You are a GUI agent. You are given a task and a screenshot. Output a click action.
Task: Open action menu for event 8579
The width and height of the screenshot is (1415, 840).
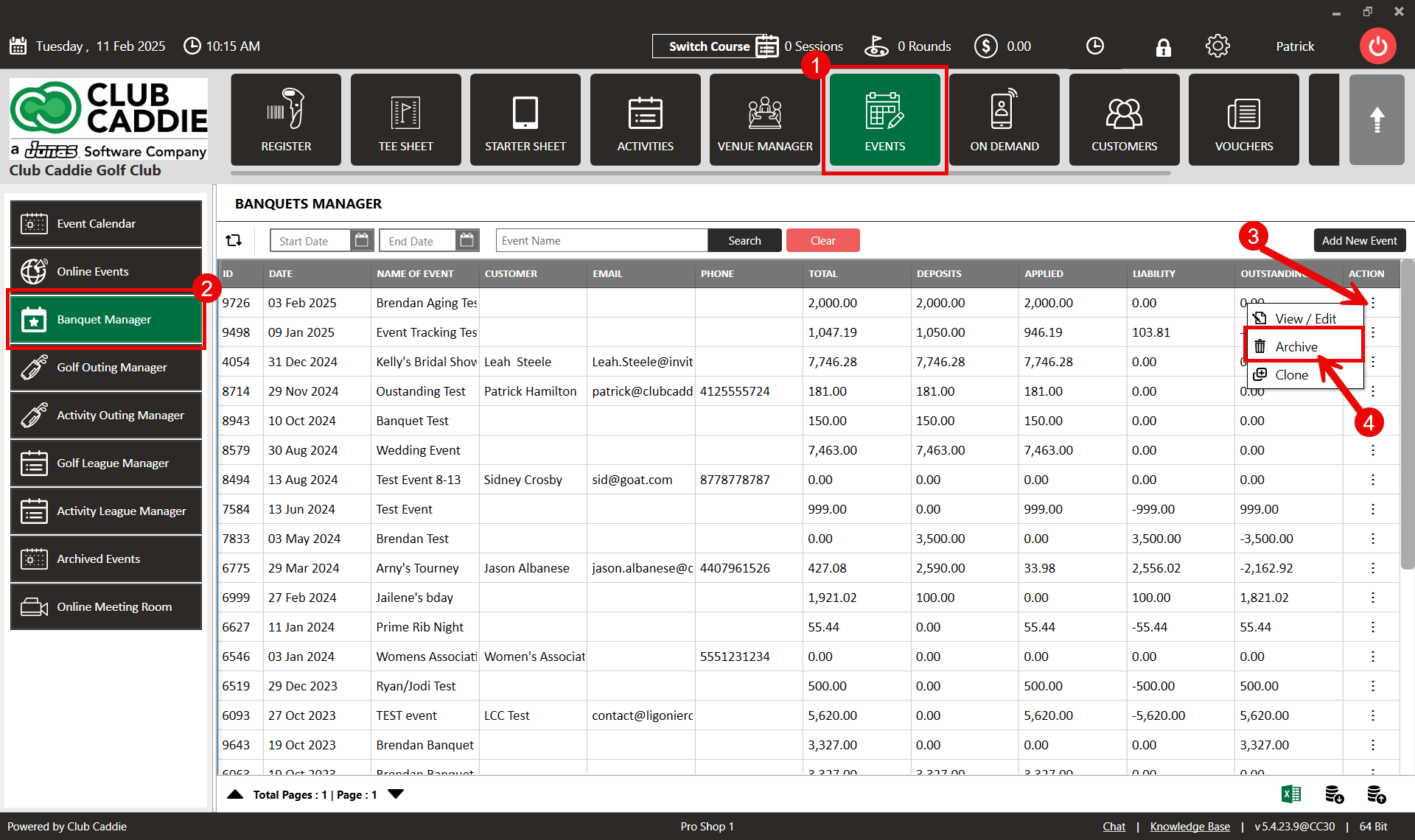[x=1372, y=450]
